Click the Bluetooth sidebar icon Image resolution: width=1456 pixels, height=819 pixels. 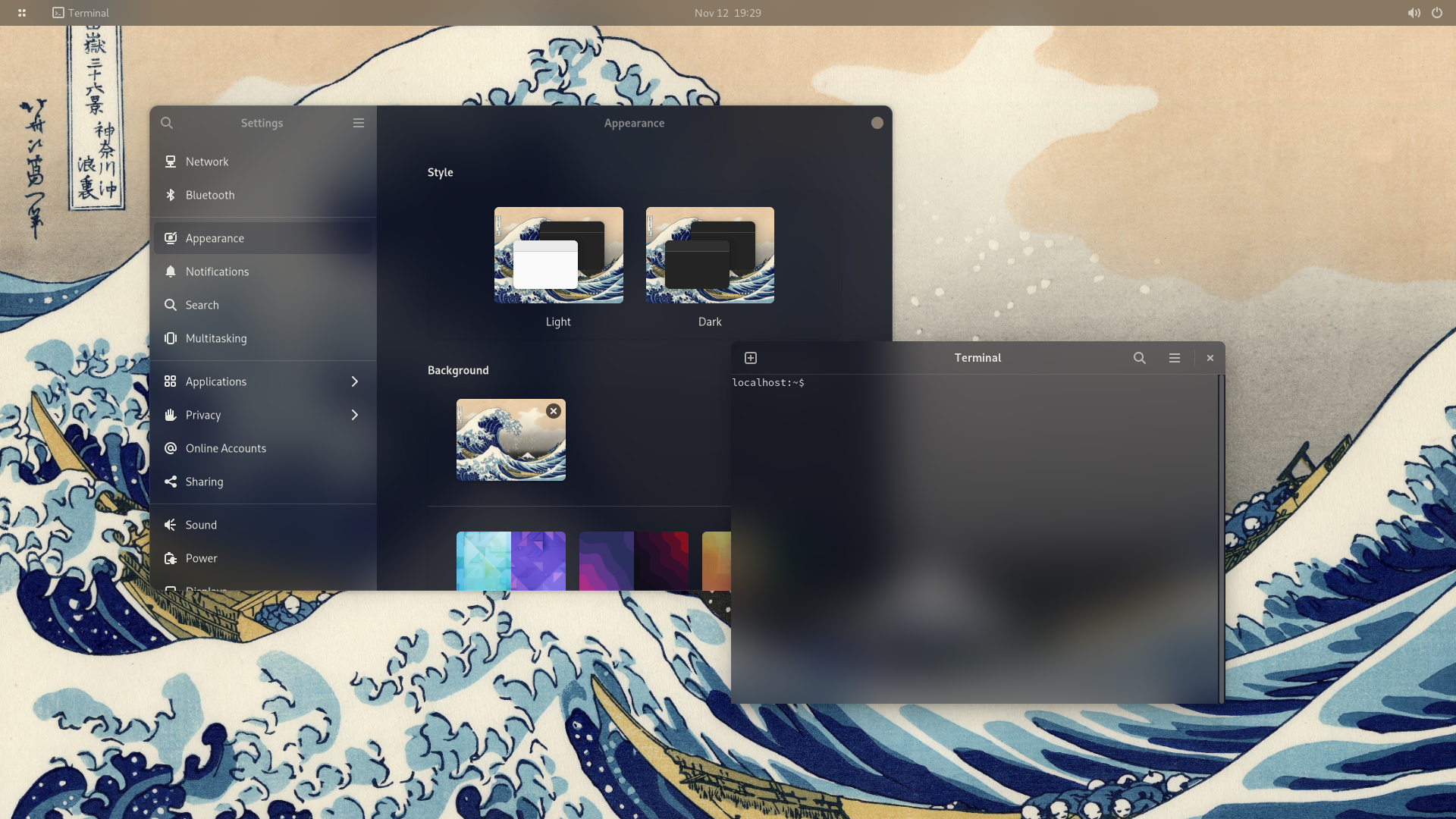click(x=171, y=195)
